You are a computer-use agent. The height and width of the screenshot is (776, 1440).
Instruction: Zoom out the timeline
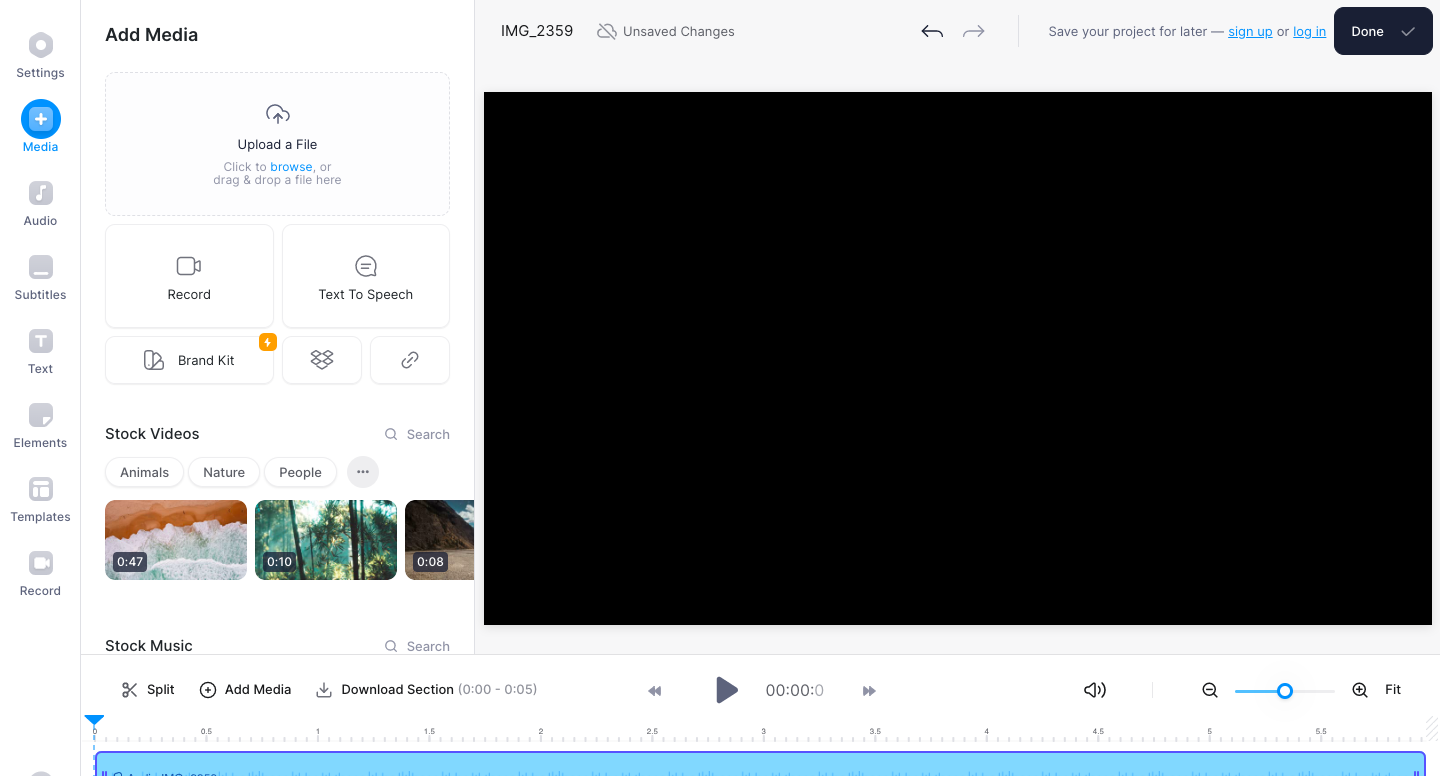(x=1210, y=690)
